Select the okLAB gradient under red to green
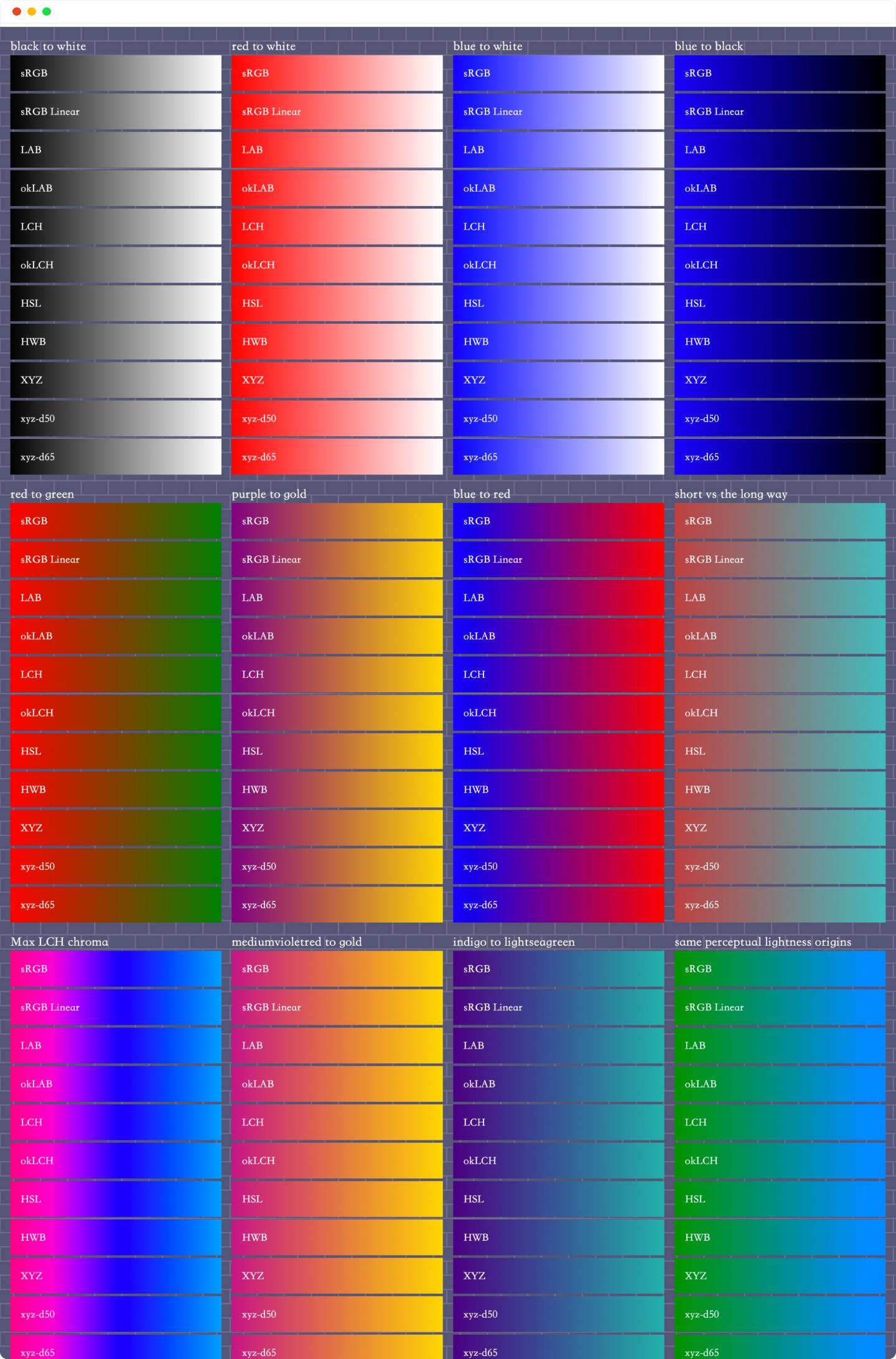The height and width of the screenshot is (1359, 896). pos(116,636)
